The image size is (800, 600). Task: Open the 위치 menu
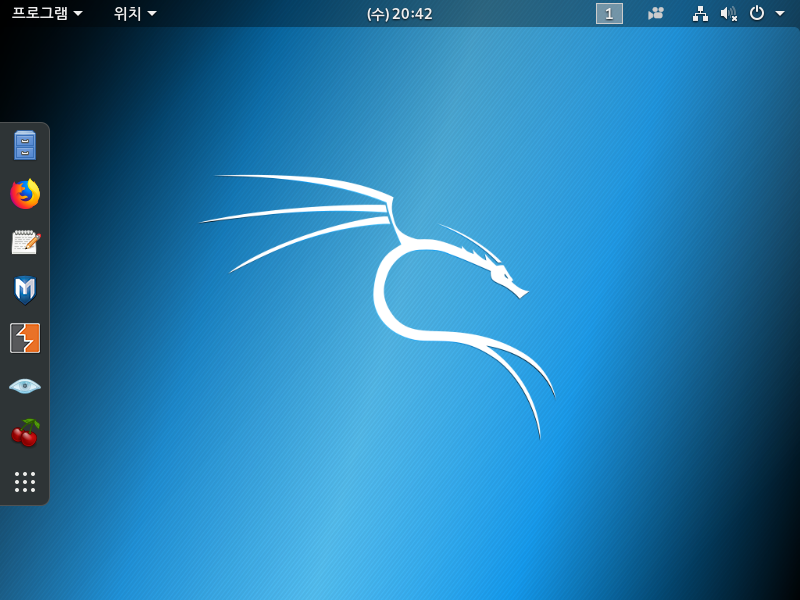pos(135,13)
